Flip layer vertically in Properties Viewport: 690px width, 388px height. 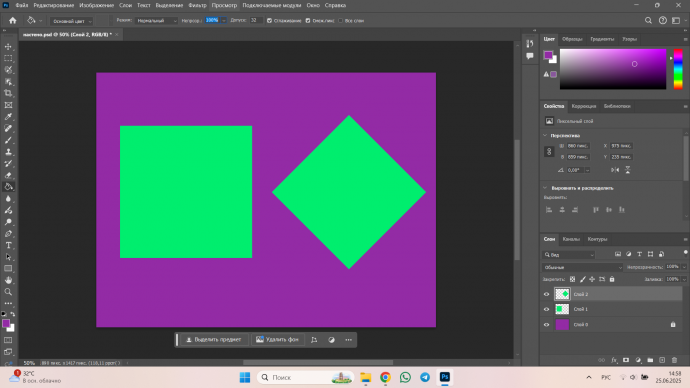[x=628, y=170]
